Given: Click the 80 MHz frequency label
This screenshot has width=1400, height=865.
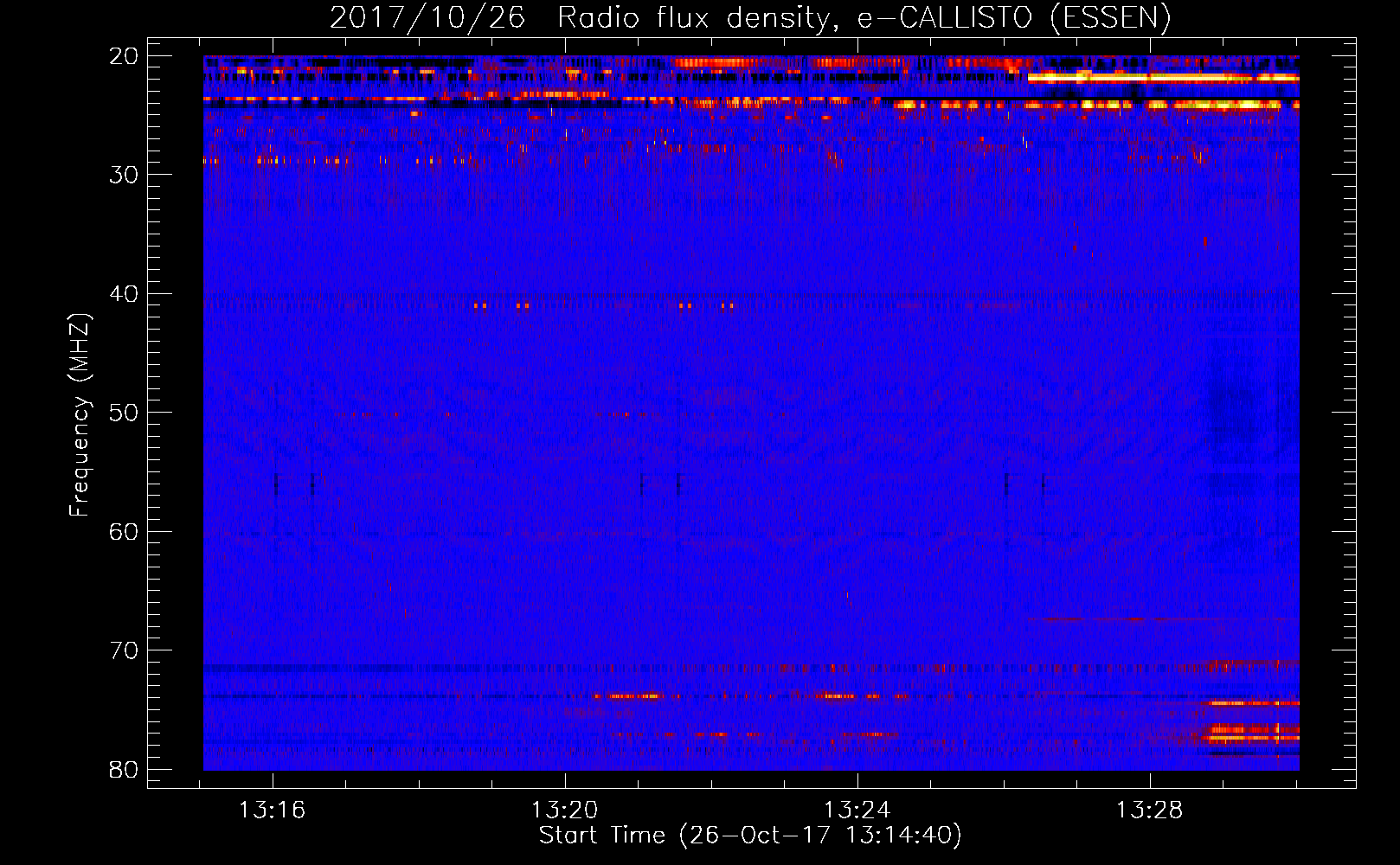Looking at the screenshot, I should [125, 770].
